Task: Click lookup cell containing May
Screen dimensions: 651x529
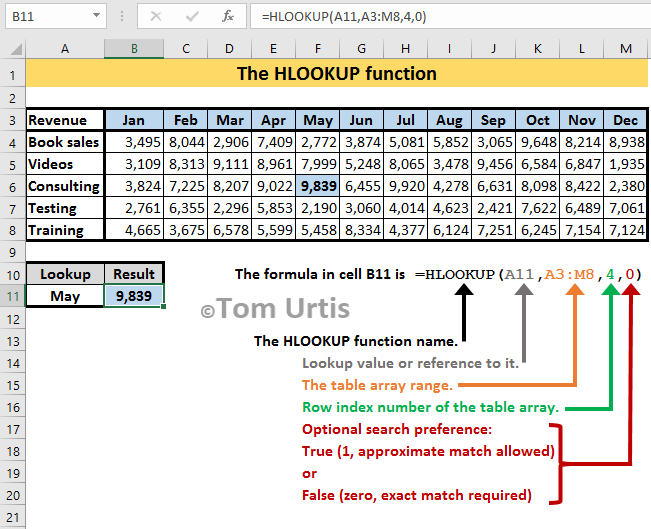Action: click(x=65, y=296)
